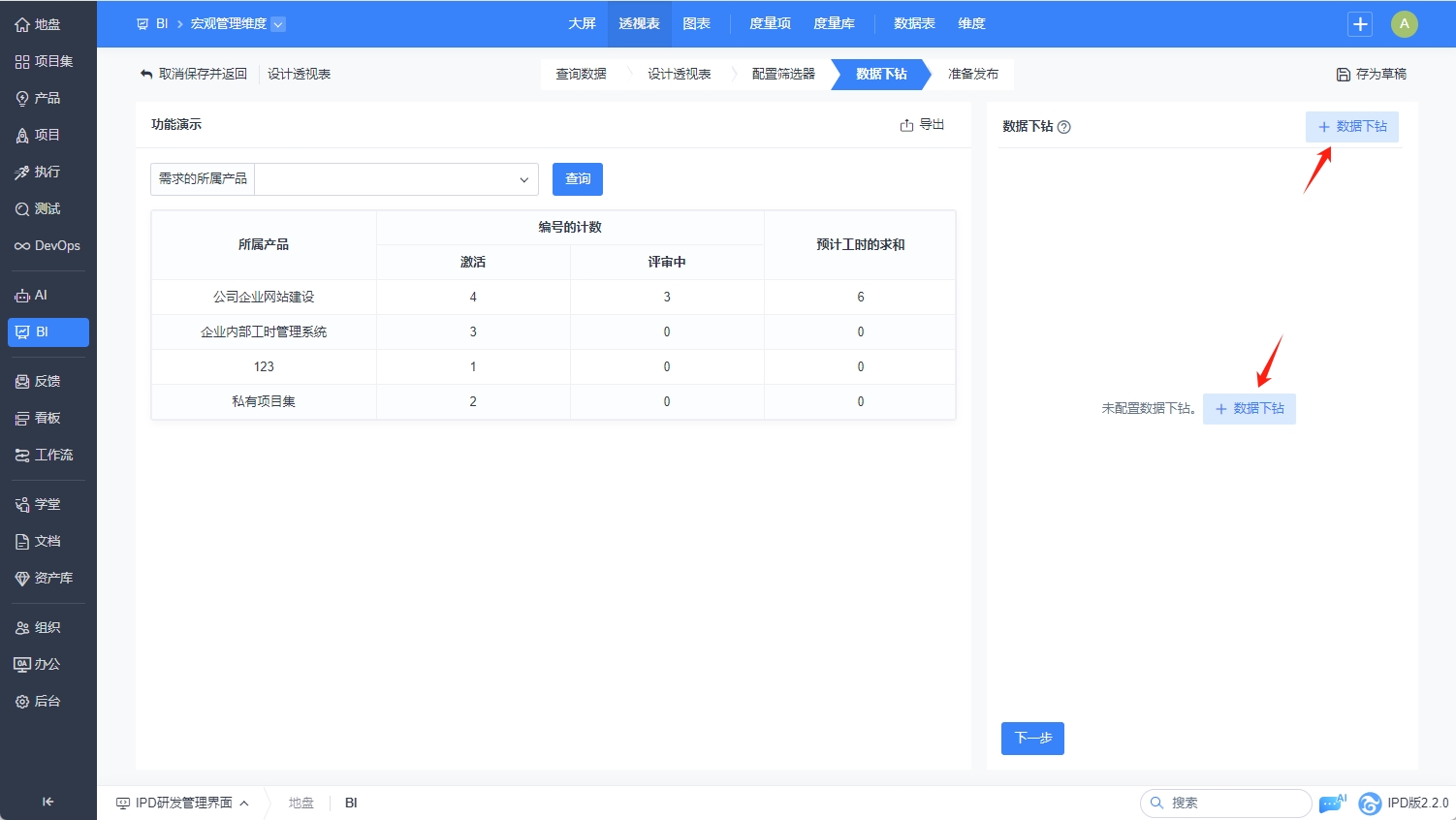Open the user avatar A menu
This screenshot has height=820, width=1456.
(1404, 24)
